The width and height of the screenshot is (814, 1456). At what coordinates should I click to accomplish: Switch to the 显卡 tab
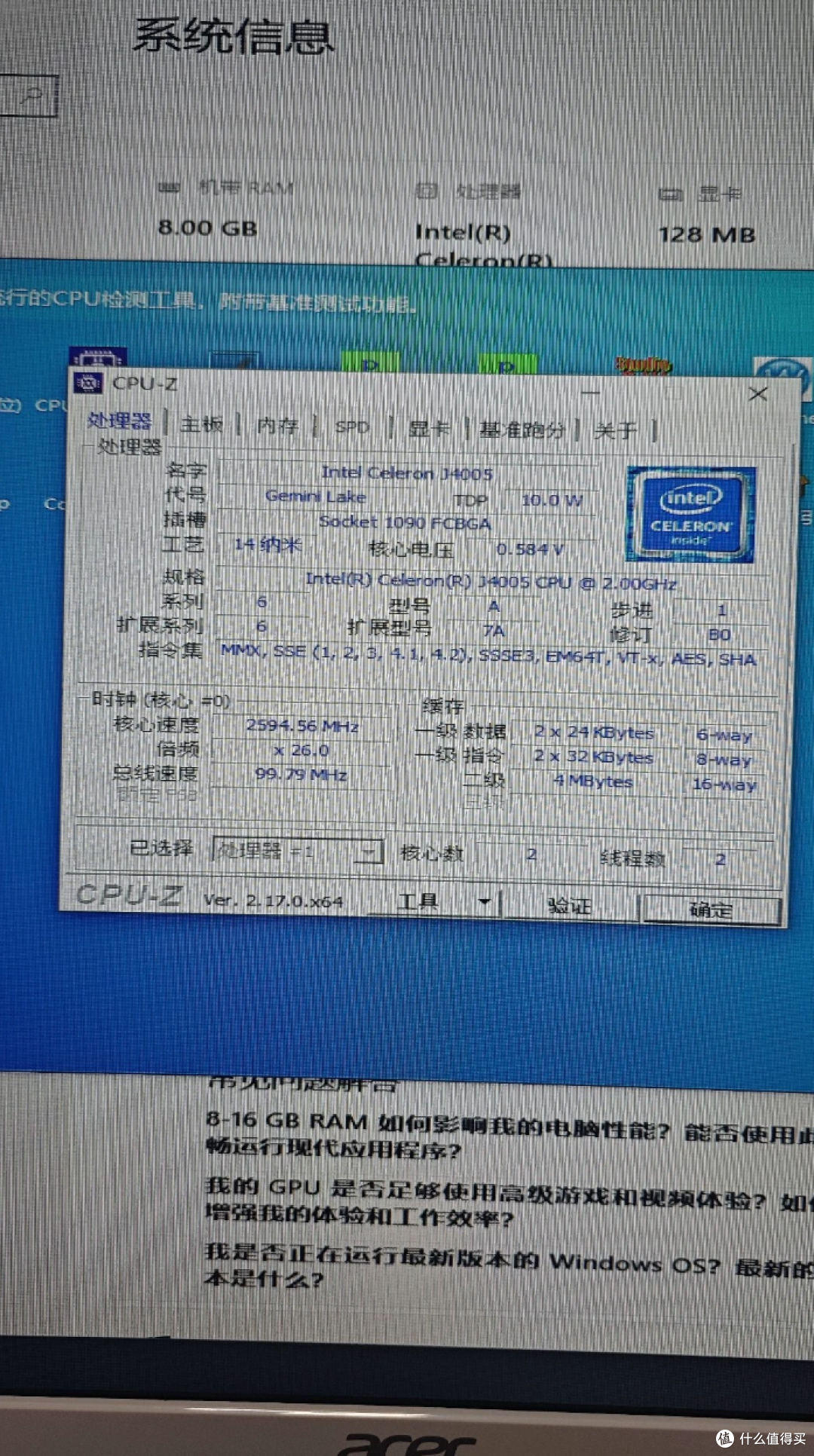429,429
